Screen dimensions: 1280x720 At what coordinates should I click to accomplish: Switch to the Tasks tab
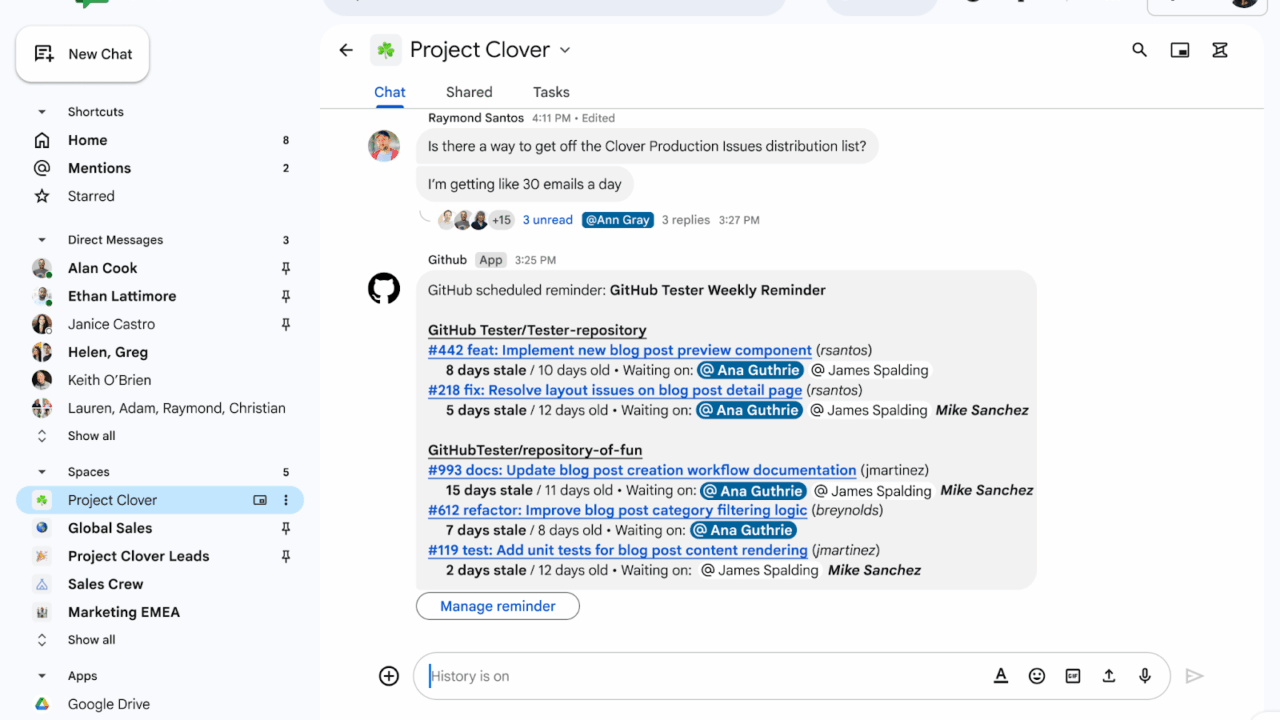point(551,92)
